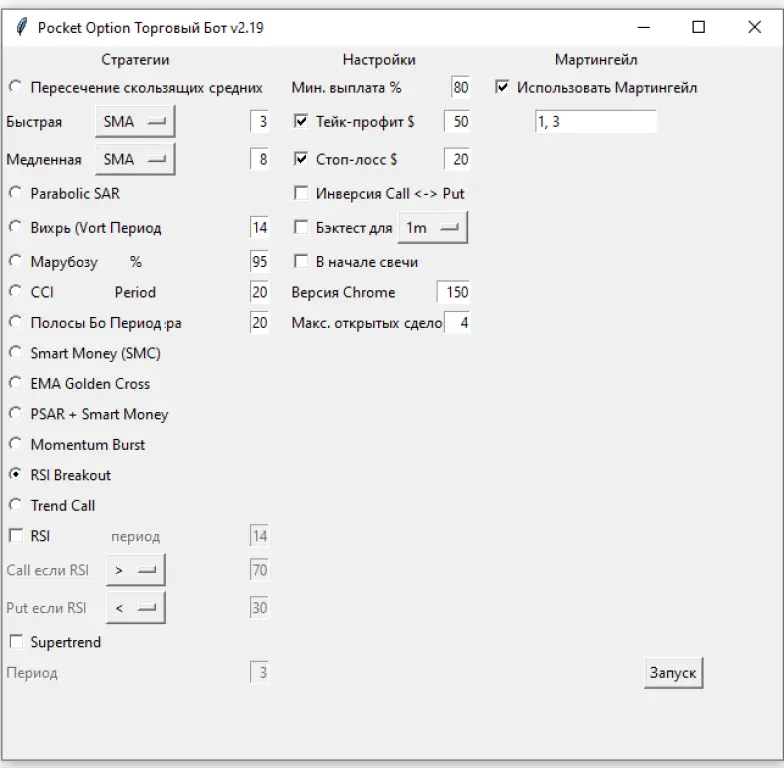Viewport: 784px width, 768px height.
Task: Click the Call RSI threshold field showing 70
Action: (260, 570)
